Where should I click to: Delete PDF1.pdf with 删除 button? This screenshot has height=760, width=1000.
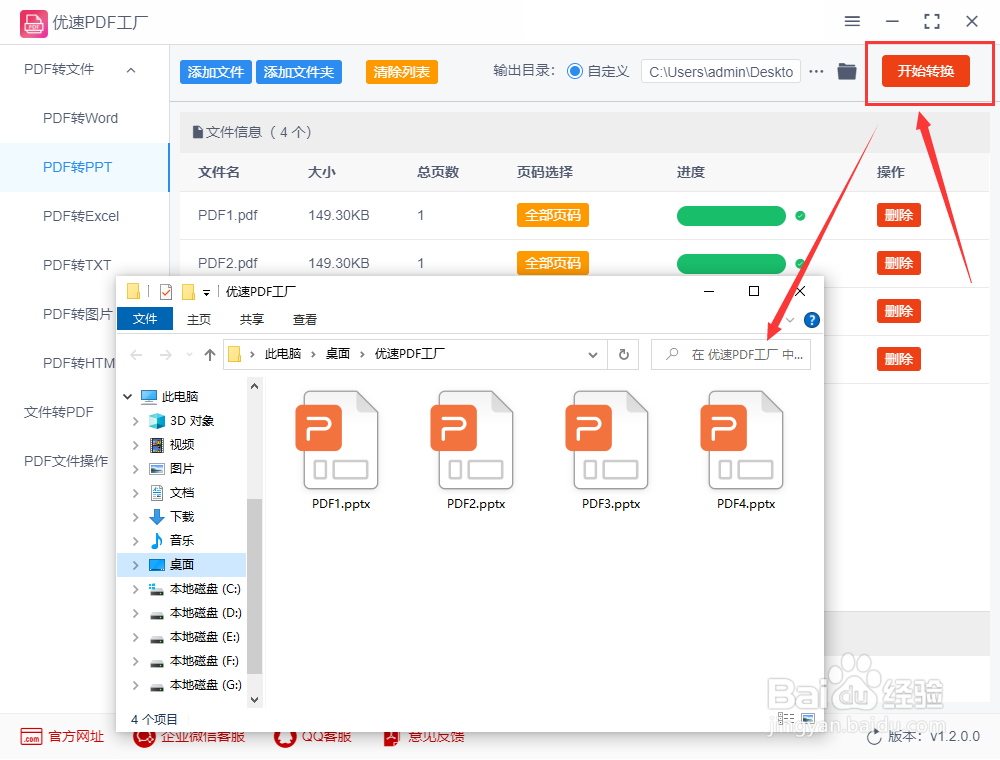pos(899,216)
